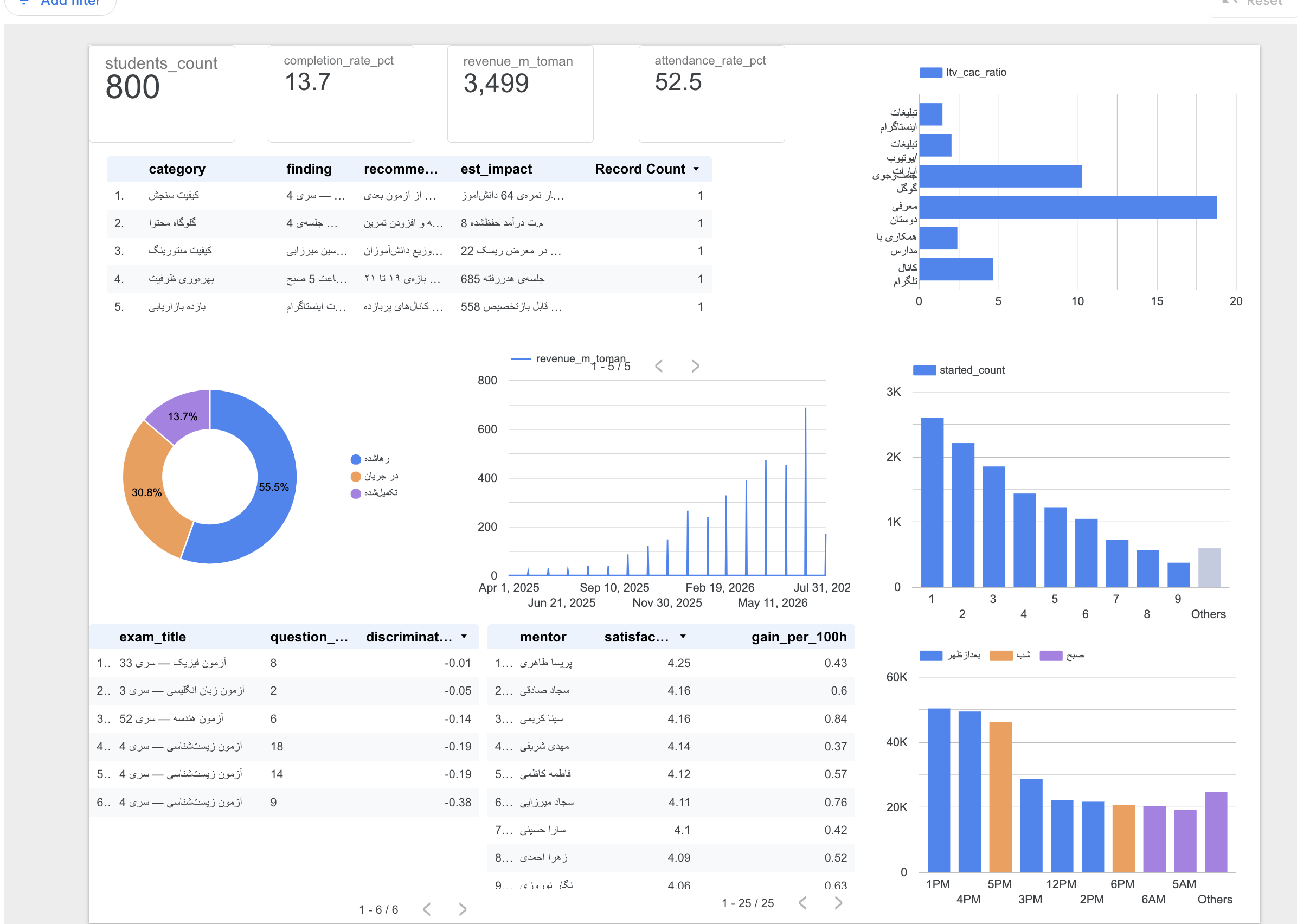
Task: Click orange شب bar legend swatch
Action: coord(1001,656)
